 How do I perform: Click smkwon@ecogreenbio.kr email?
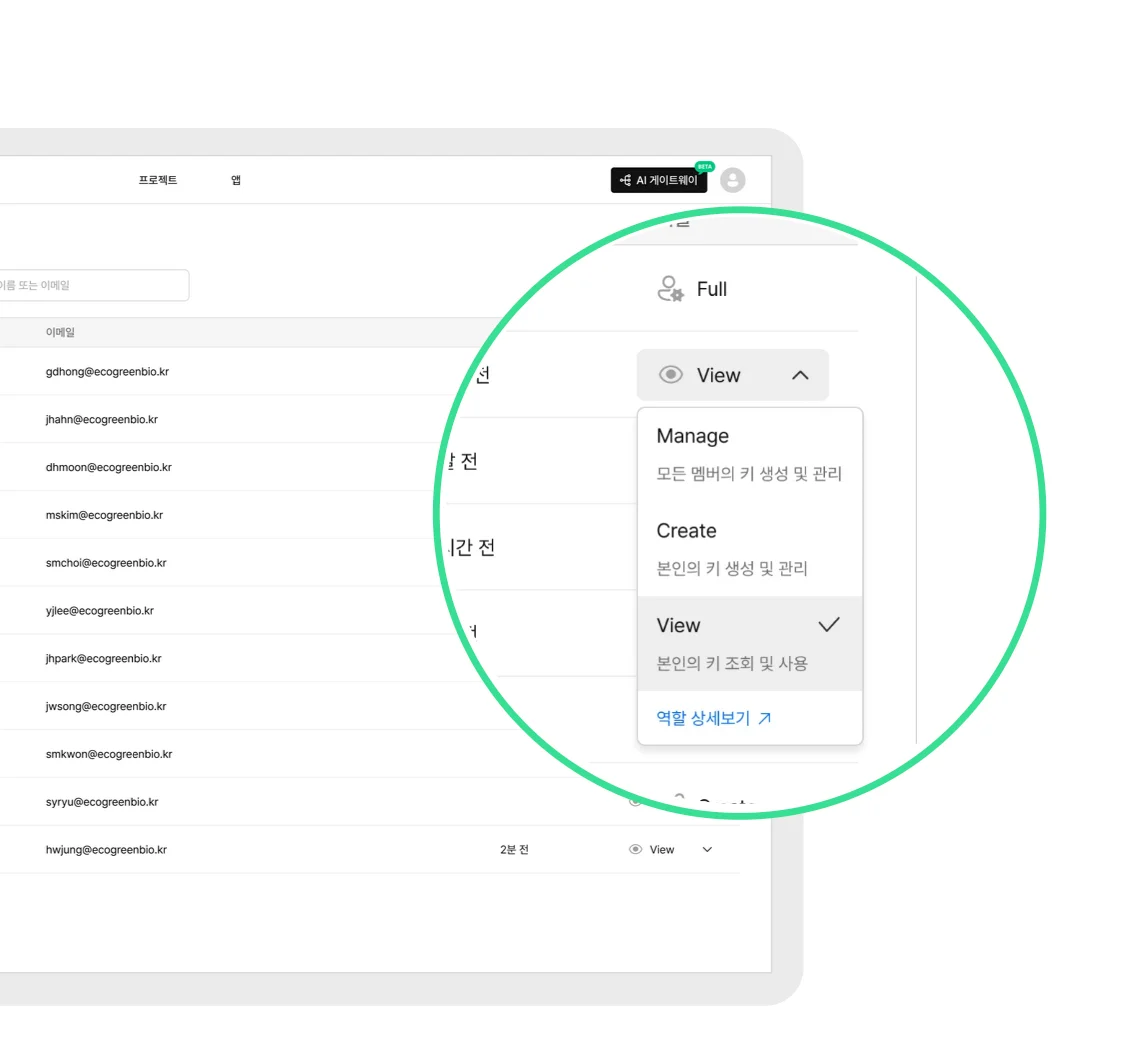coord(109,754)
